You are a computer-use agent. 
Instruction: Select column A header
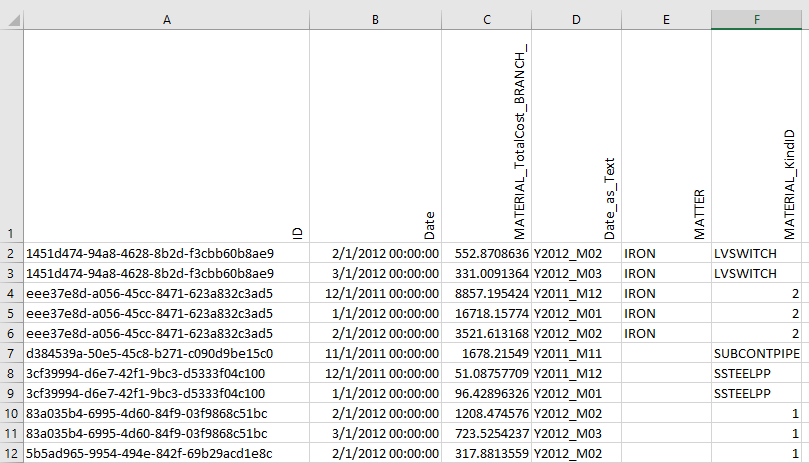[166, 19]
